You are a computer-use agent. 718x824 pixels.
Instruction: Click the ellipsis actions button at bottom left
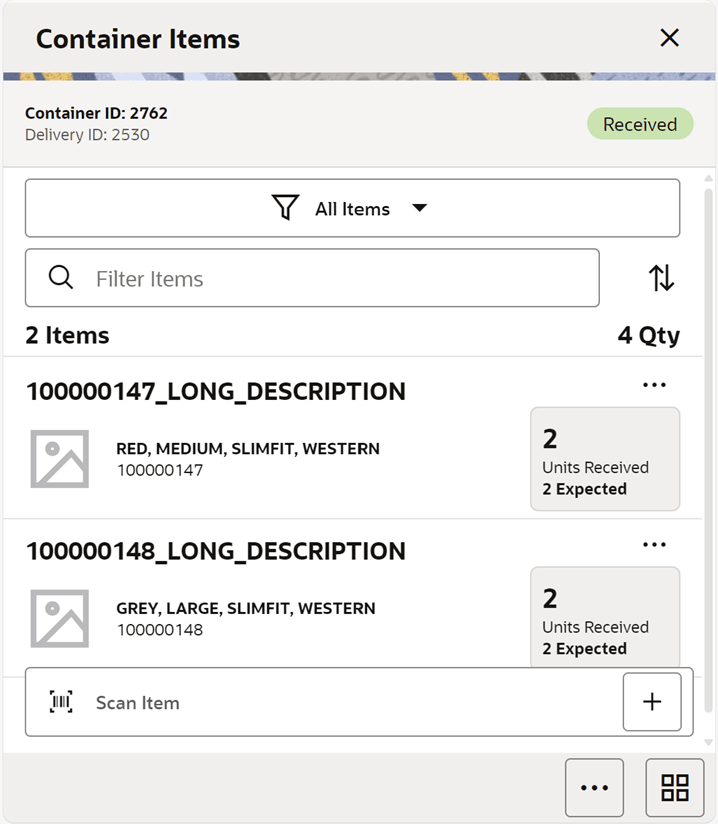(x=595, y=788)
